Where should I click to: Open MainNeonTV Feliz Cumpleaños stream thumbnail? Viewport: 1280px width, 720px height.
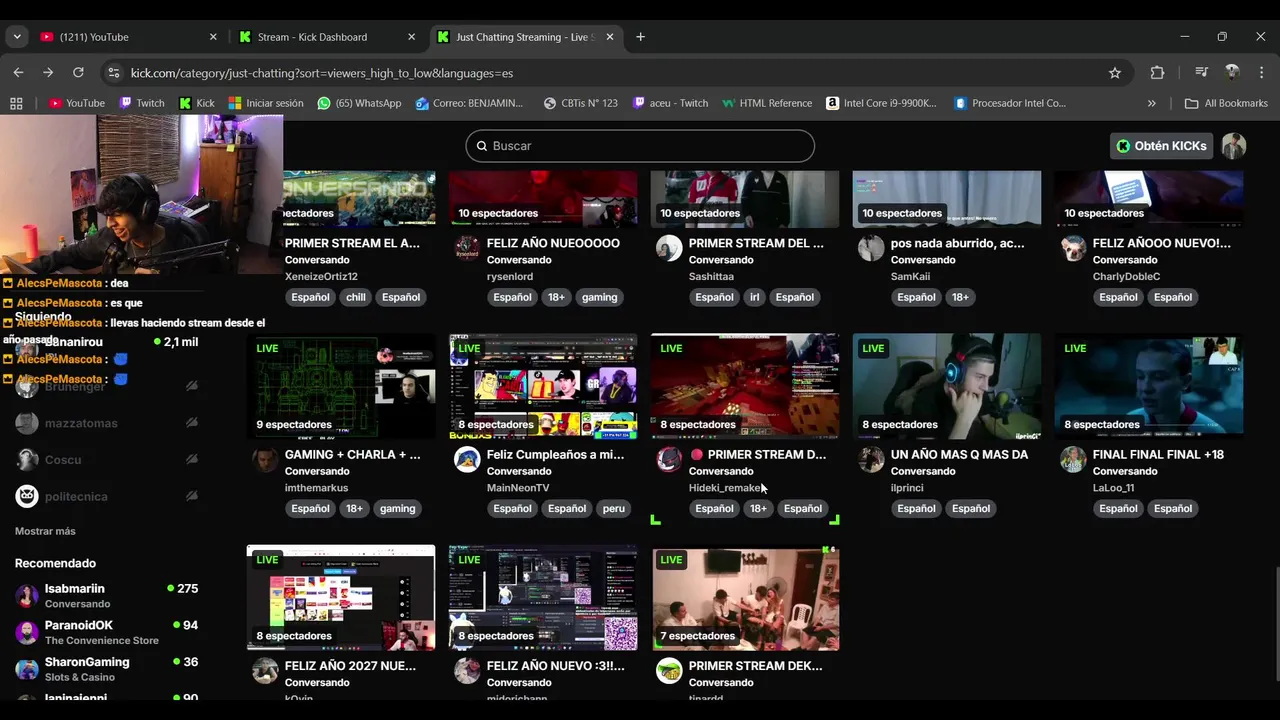[x=543, y=386]
